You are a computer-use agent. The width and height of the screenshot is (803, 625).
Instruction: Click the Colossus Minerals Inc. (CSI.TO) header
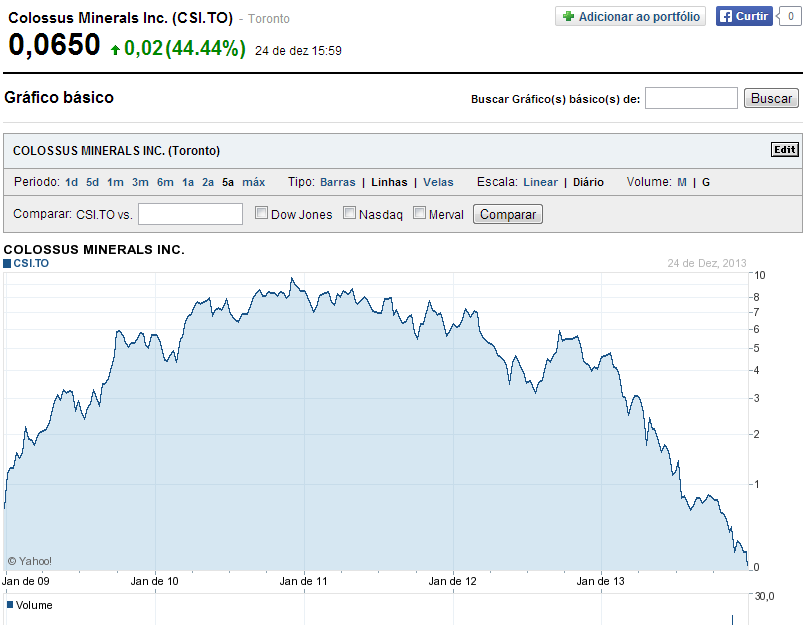tap(120, 18)
